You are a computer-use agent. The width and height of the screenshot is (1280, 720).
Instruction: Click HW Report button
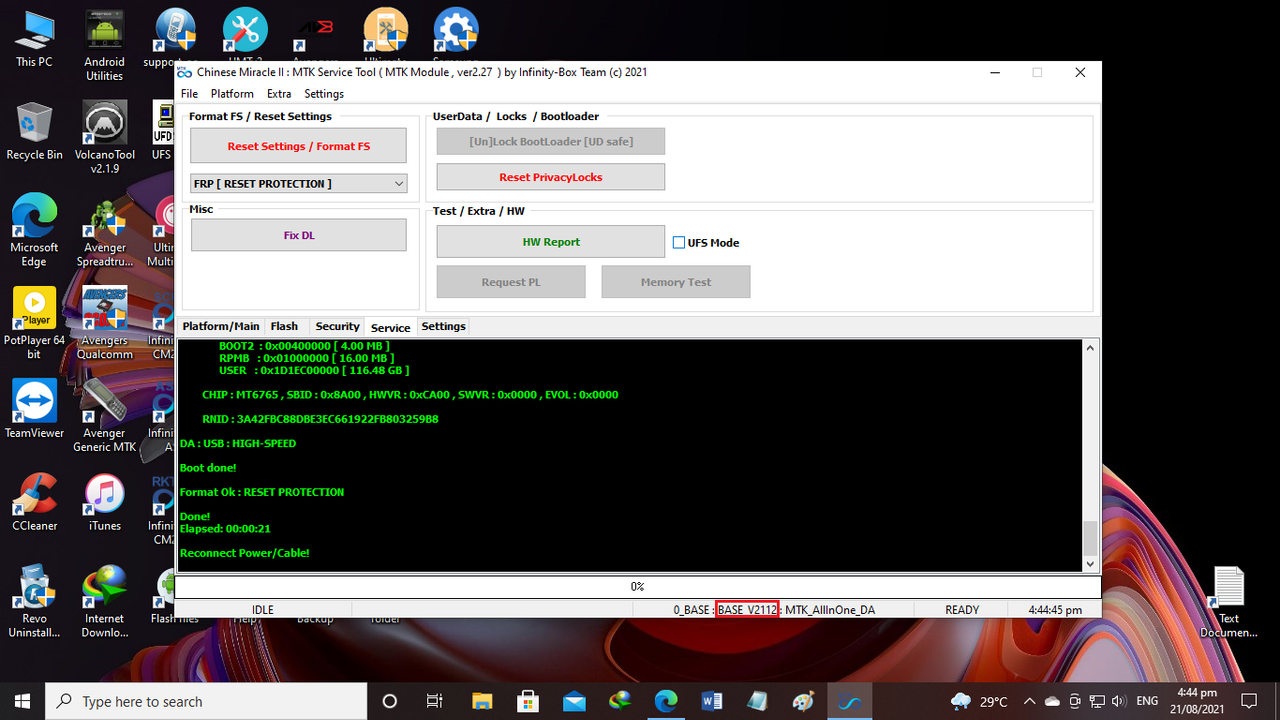click(550, 242)
